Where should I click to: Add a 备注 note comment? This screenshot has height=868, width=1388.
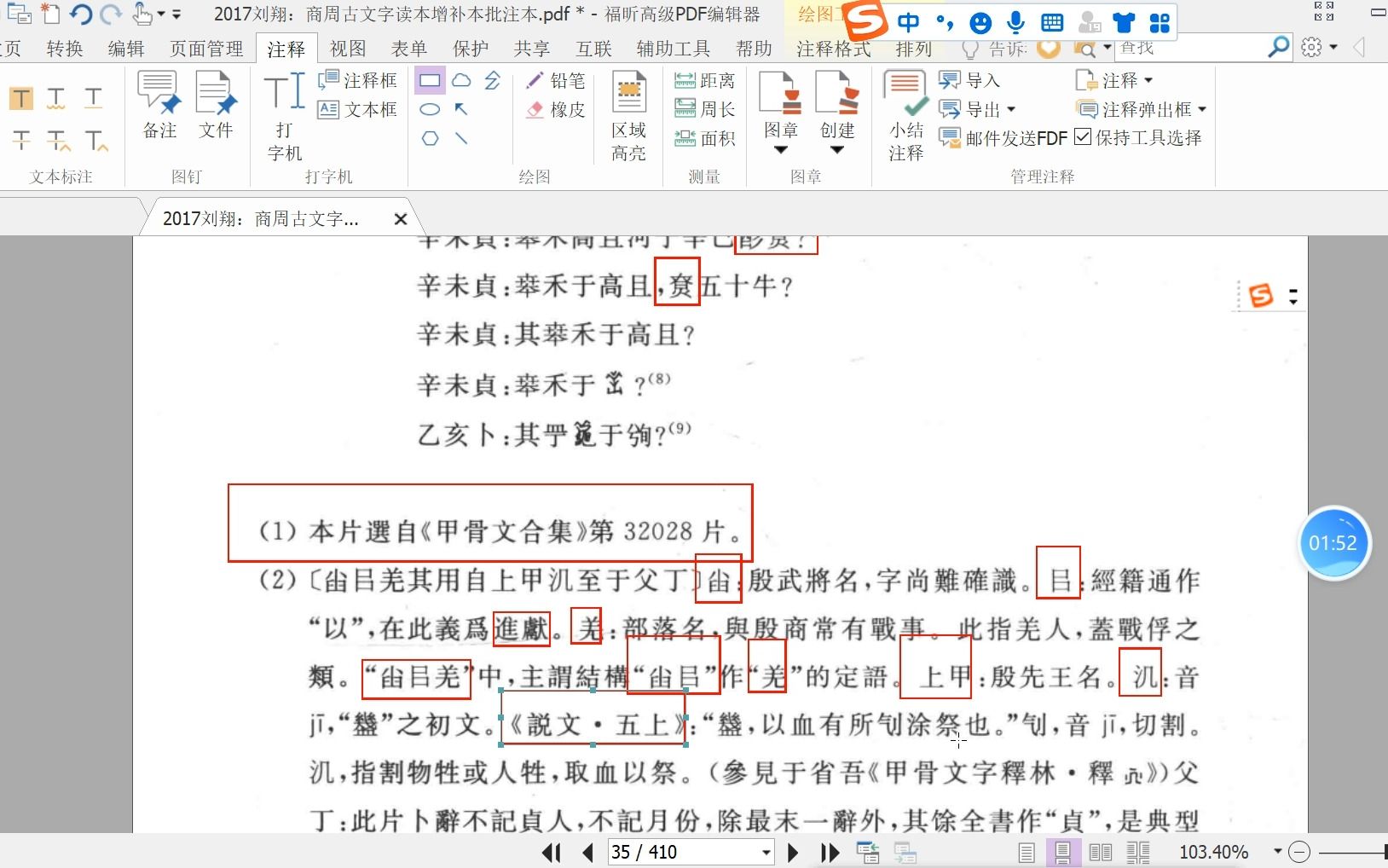click(x=160, y=106)
